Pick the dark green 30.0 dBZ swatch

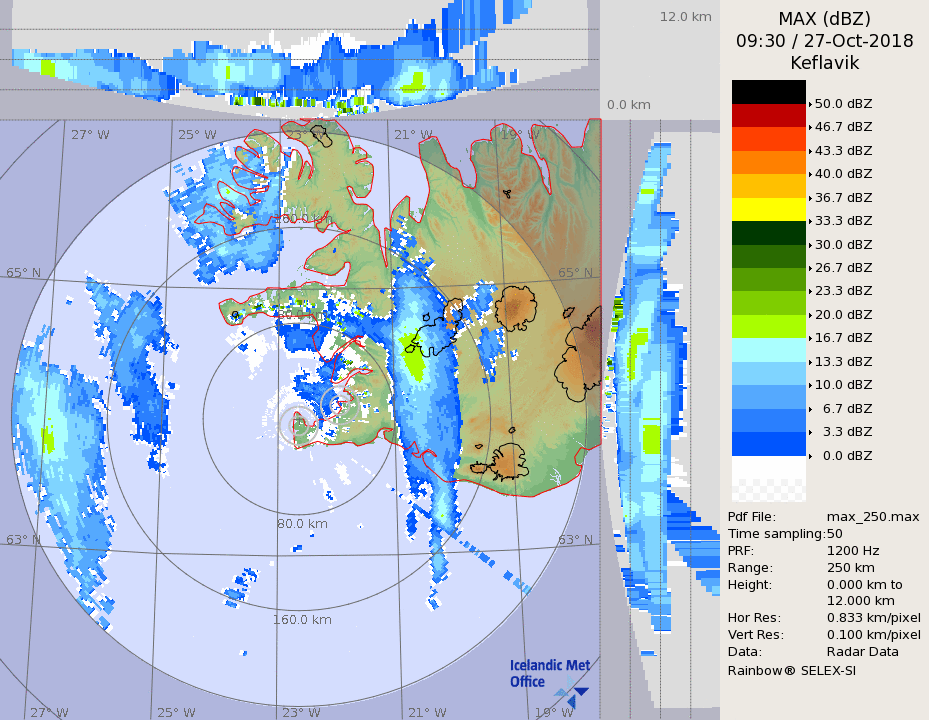pyautogui.click(x=768, y=233)
